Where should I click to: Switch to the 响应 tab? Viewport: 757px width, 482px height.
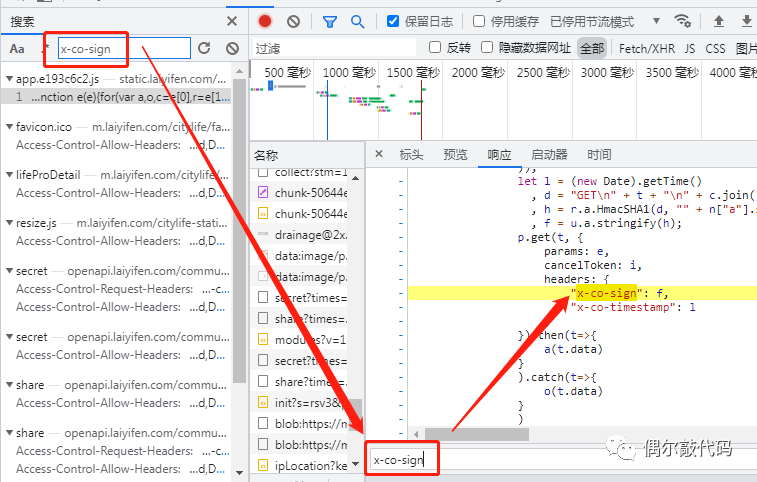499,155
